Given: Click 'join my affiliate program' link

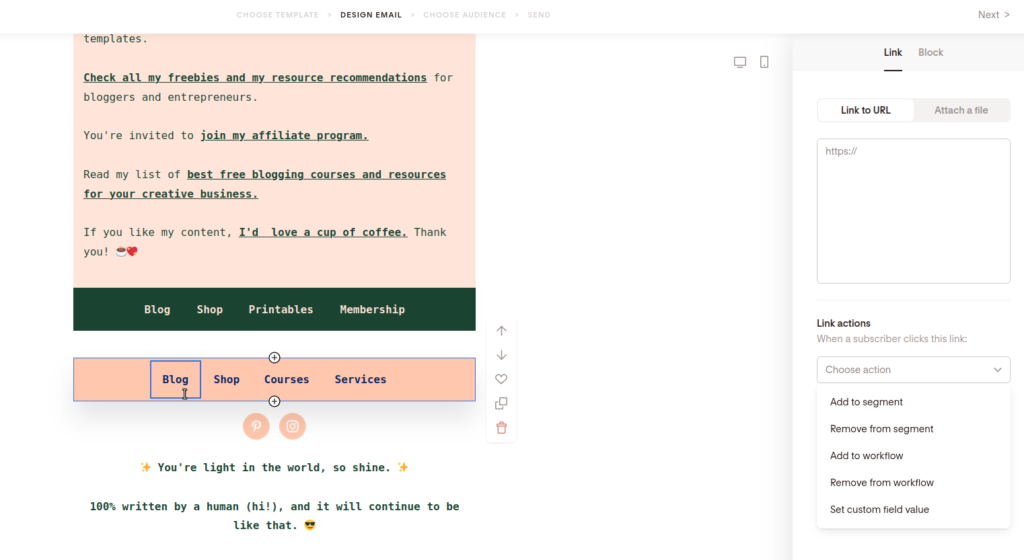Looking at the screenshot, I should [284, 135].
